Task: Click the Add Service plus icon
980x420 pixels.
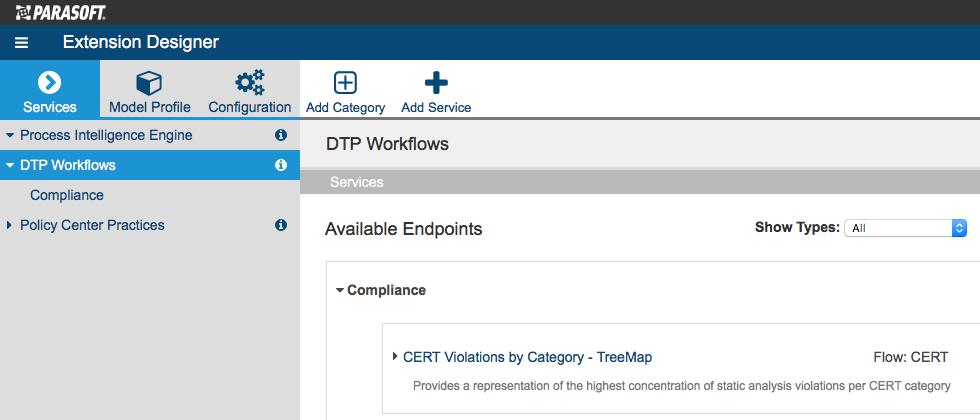Action: [436, 82]
